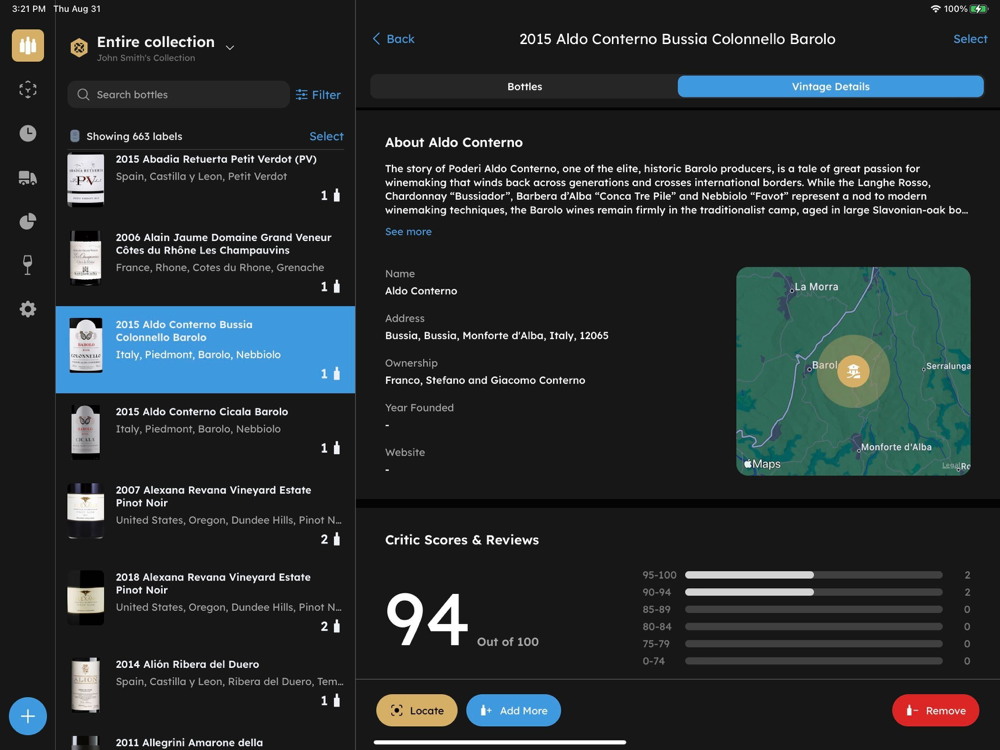Image resolution: width=1000 pixels, height=750 pixels.
Task: Select 2015 Aldo Conterno Bussia Colonnello Barolo
Action: (205, 349)
